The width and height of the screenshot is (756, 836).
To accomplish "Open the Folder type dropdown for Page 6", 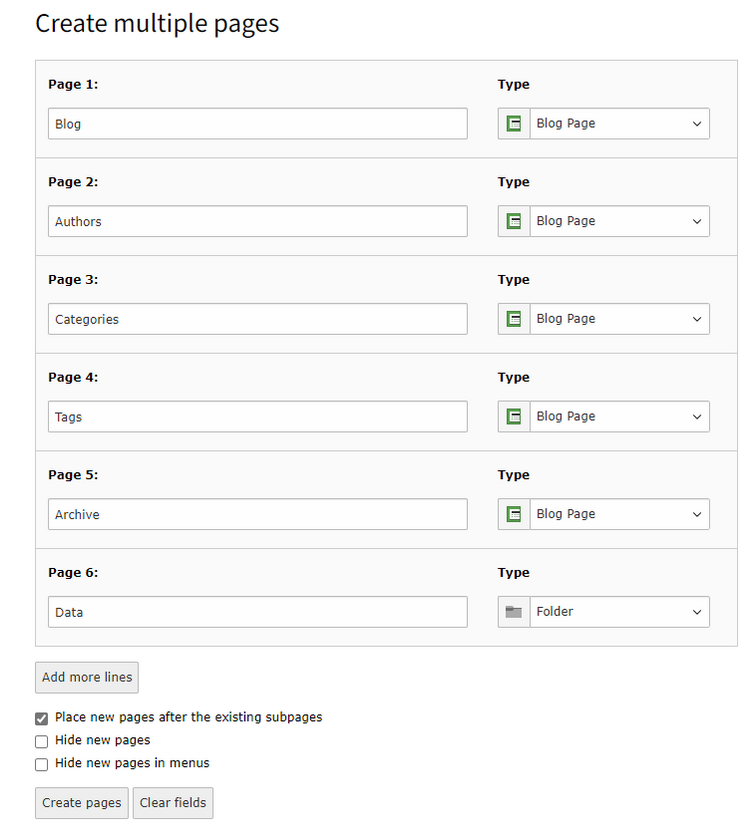I will coord(620,612).
